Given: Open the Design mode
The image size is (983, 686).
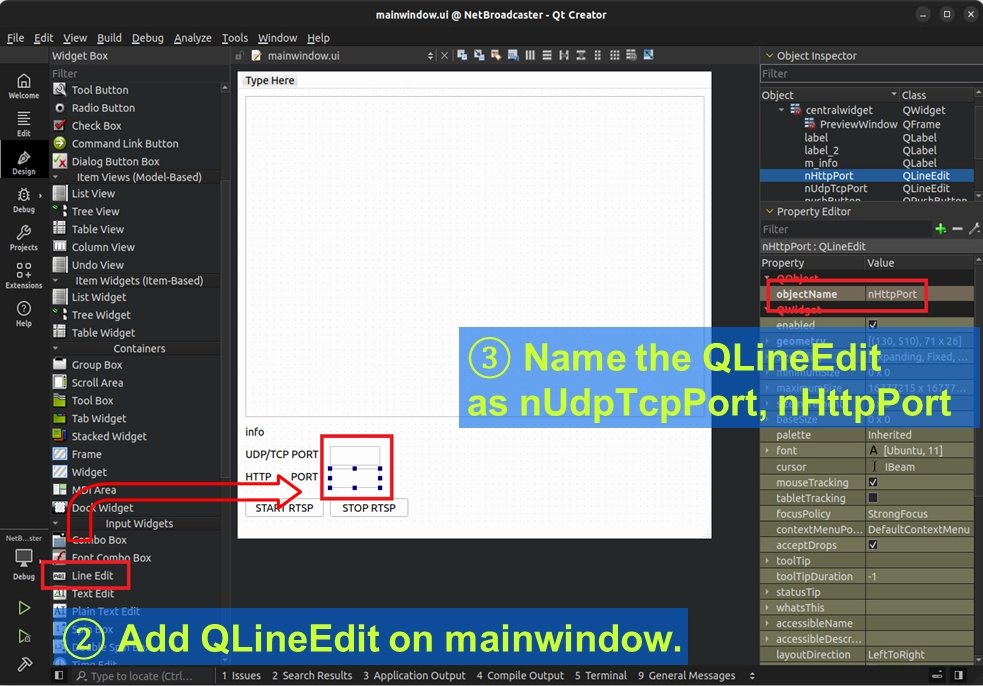Looking at the screenshot, I should pyautogui.click(x=24, y=162).
